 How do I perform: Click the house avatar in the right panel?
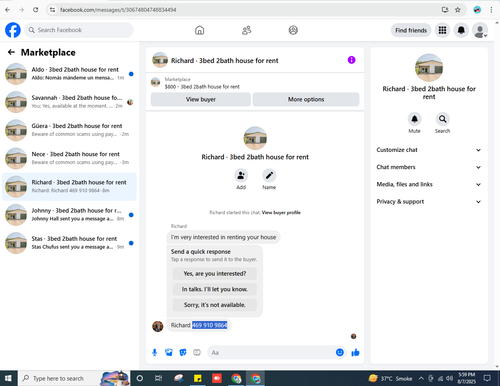[429, 68]
